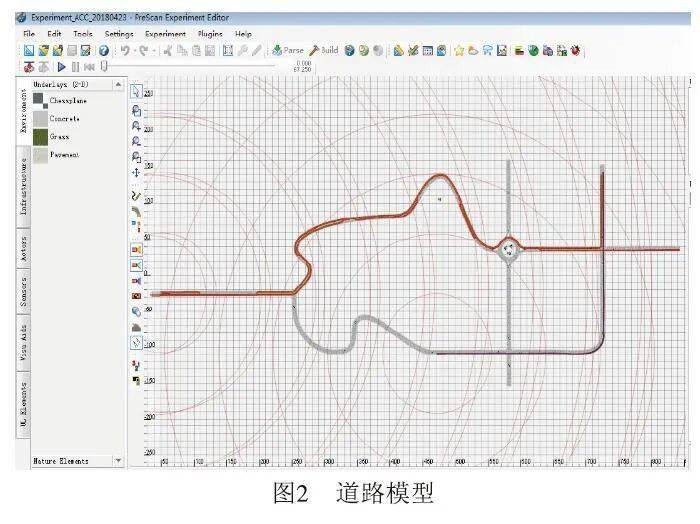Click the Parse button in toolbar
700x524 pixels.
click(288, 50)
